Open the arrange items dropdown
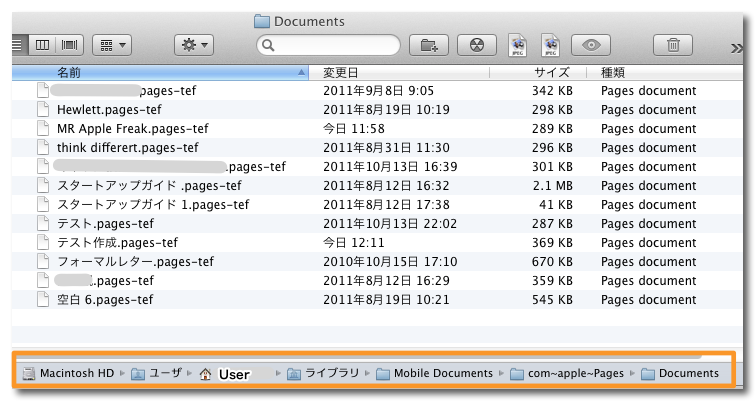The image size is (755, 401). (112, 45)
